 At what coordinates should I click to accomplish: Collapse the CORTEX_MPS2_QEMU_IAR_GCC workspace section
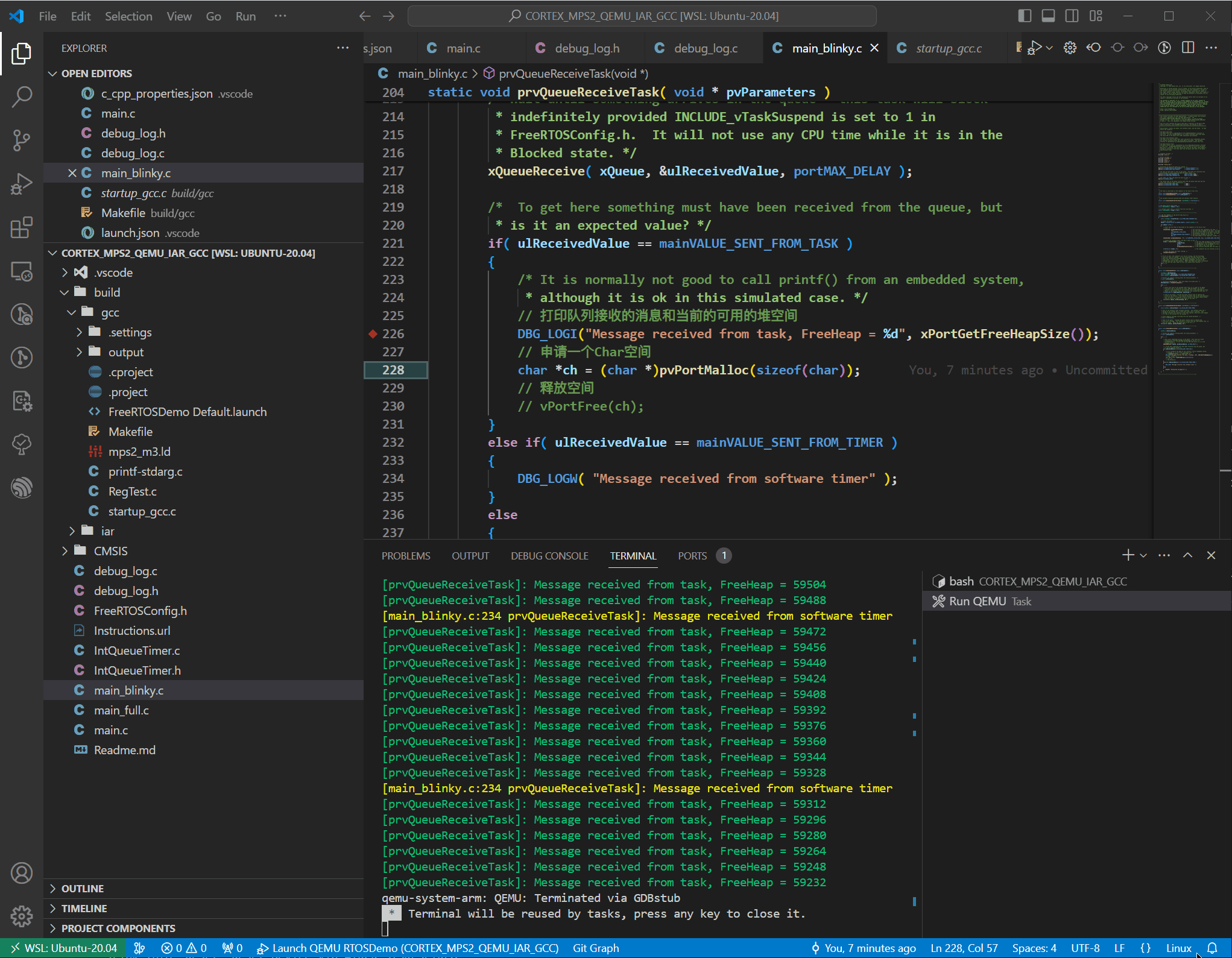(53, 253)
